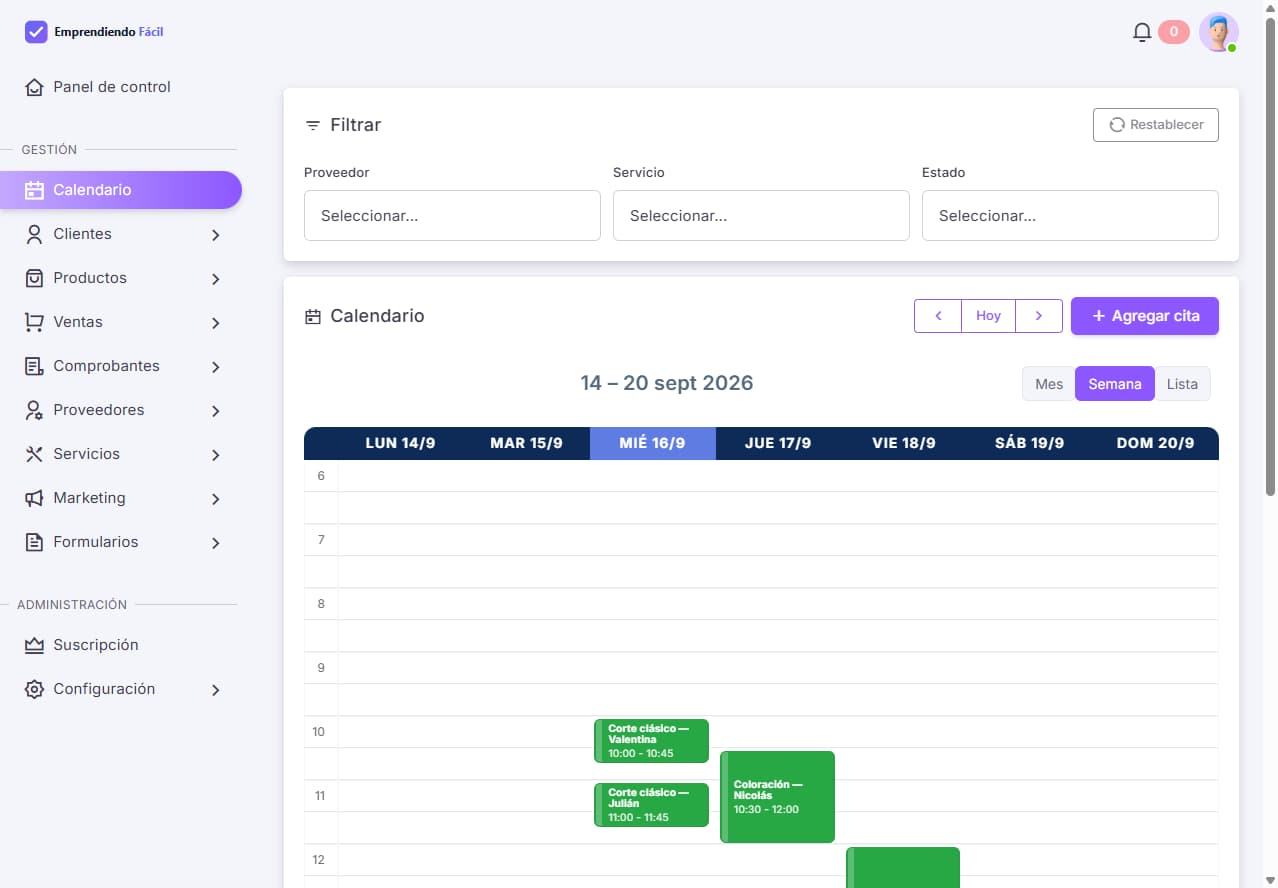Click the Restablecer button
This screenshot has width=1278, height=888.
[1156, 125]
